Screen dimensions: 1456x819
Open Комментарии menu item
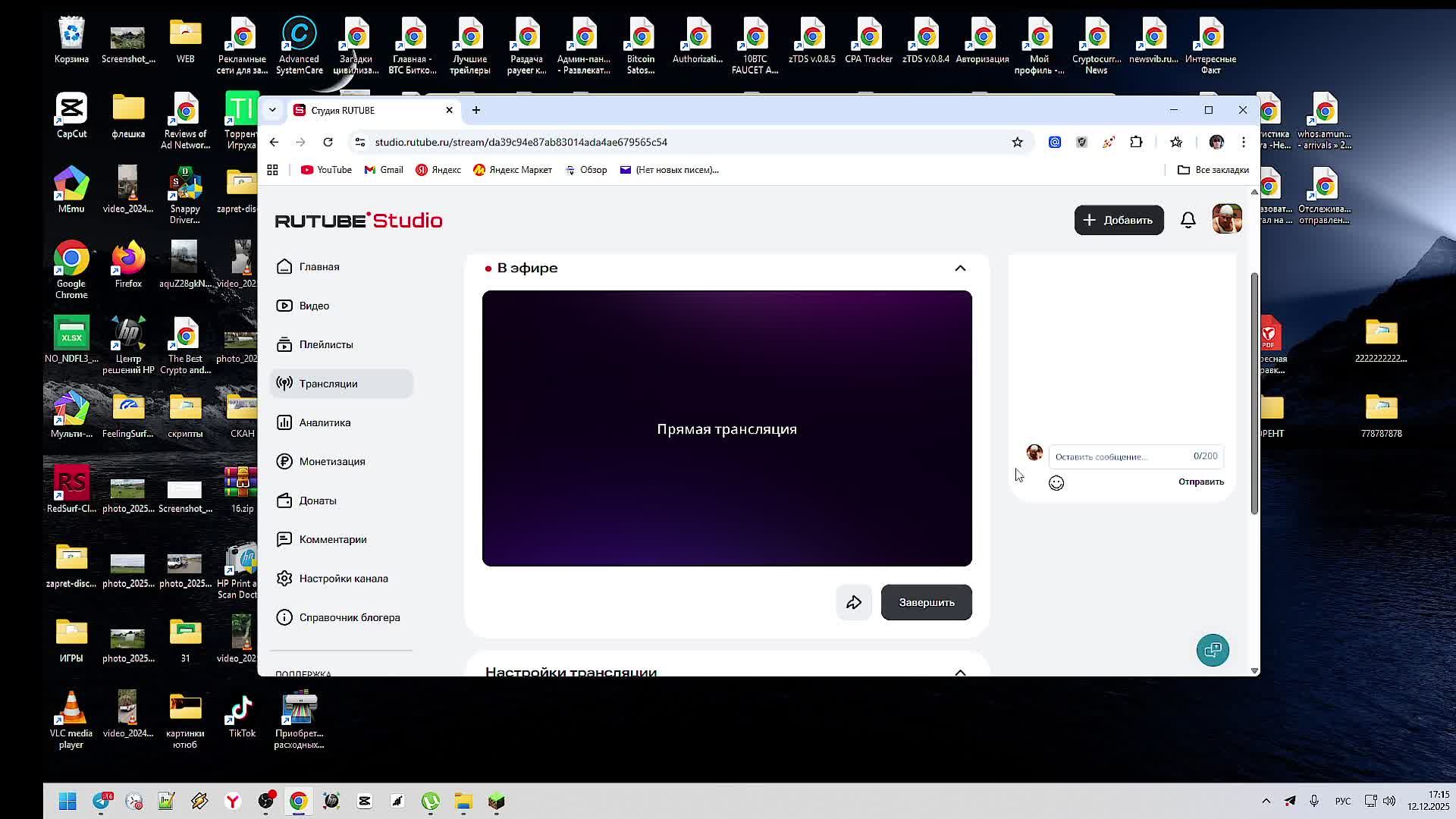[332, 539]
